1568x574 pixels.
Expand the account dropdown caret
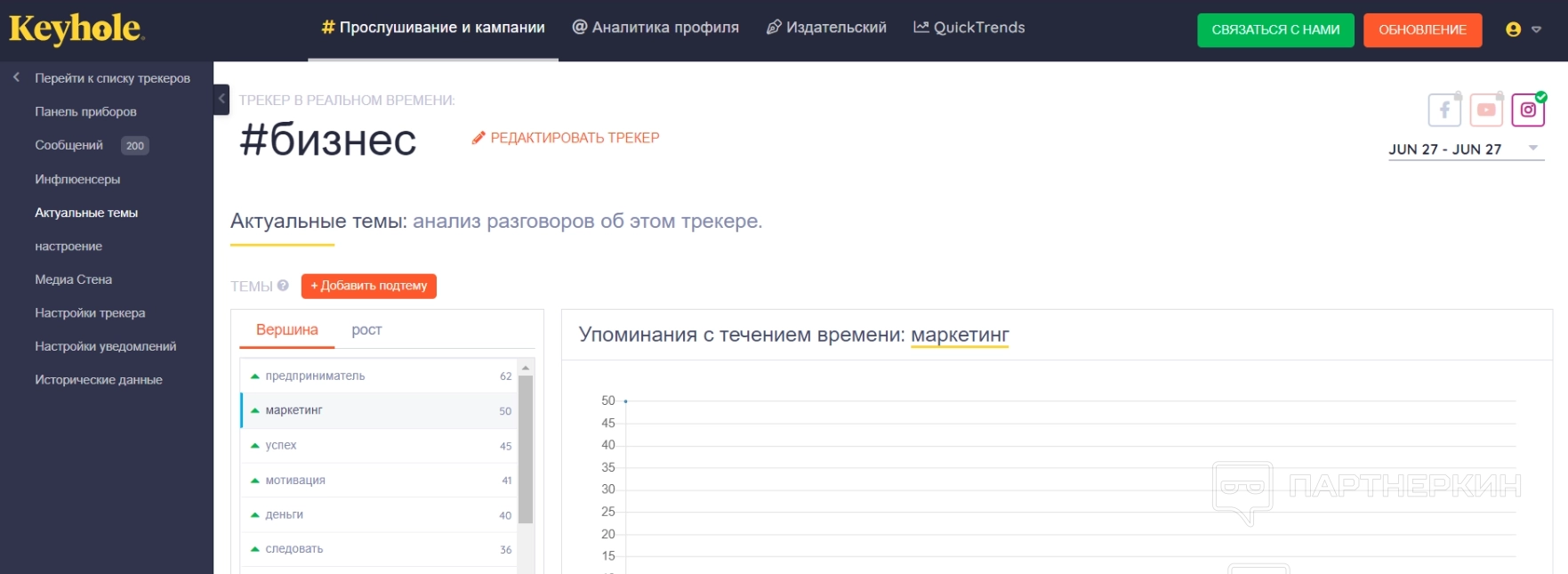(x=1536, y=29)
